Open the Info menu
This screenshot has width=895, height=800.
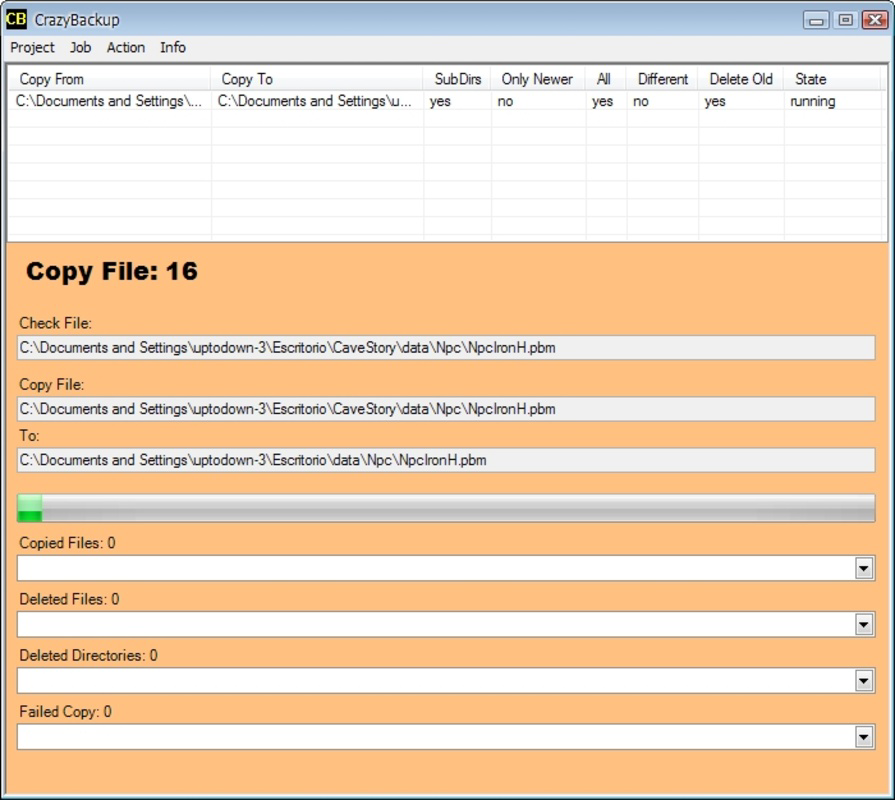(x=172, y=47)
